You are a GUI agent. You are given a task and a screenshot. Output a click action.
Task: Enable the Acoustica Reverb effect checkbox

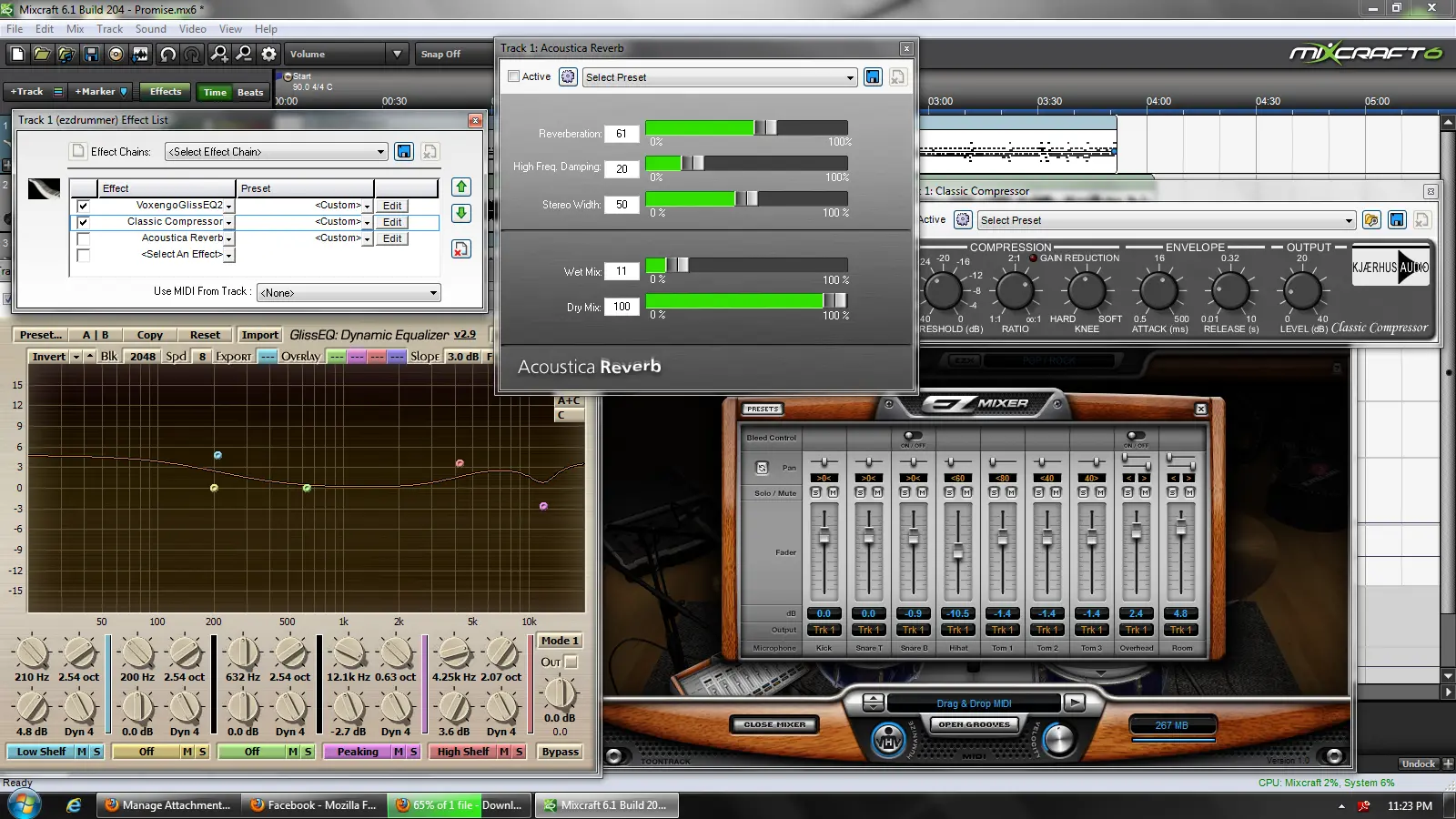coord(83,239)
